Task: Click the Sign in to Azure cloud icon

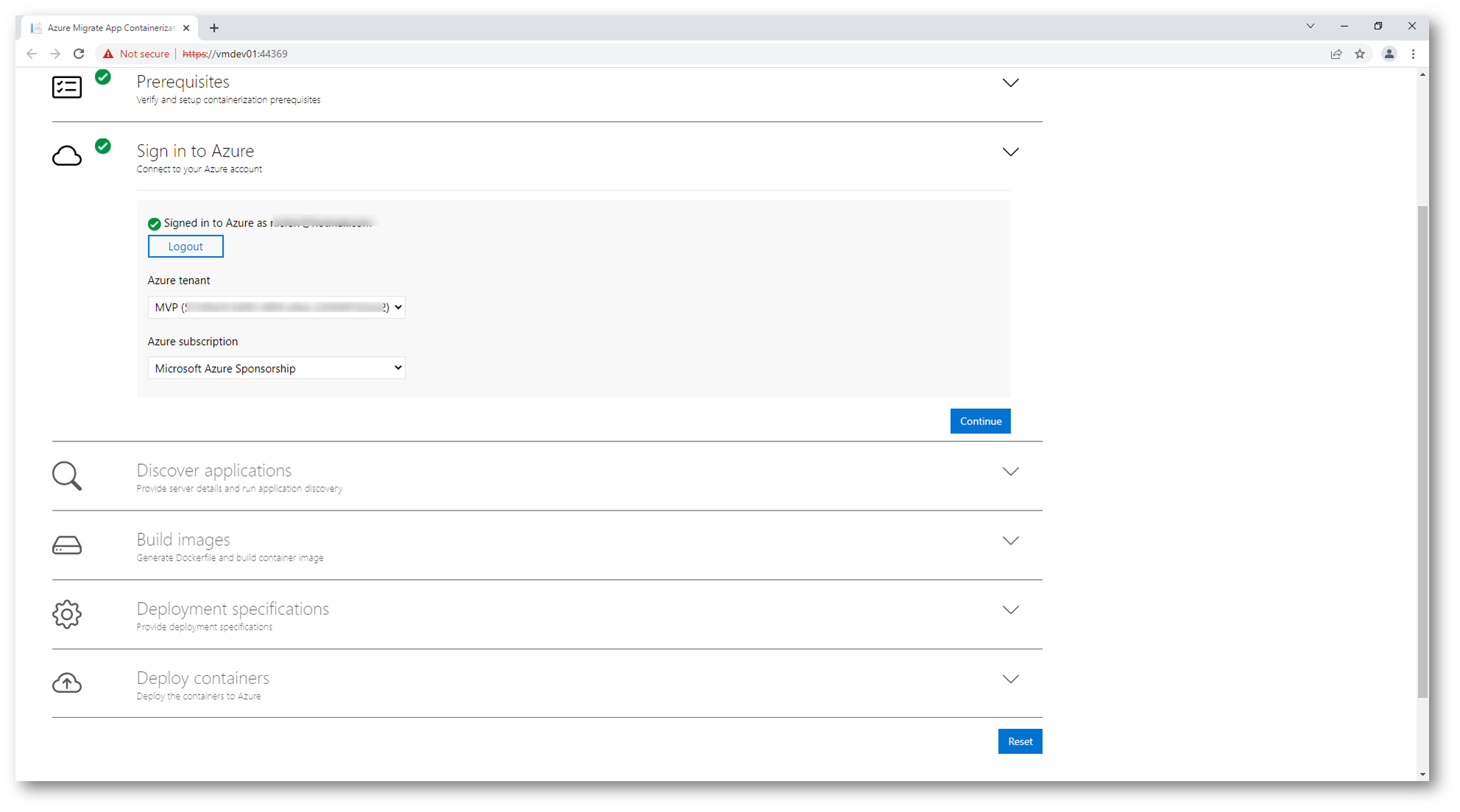Action: tap(66, 156)
